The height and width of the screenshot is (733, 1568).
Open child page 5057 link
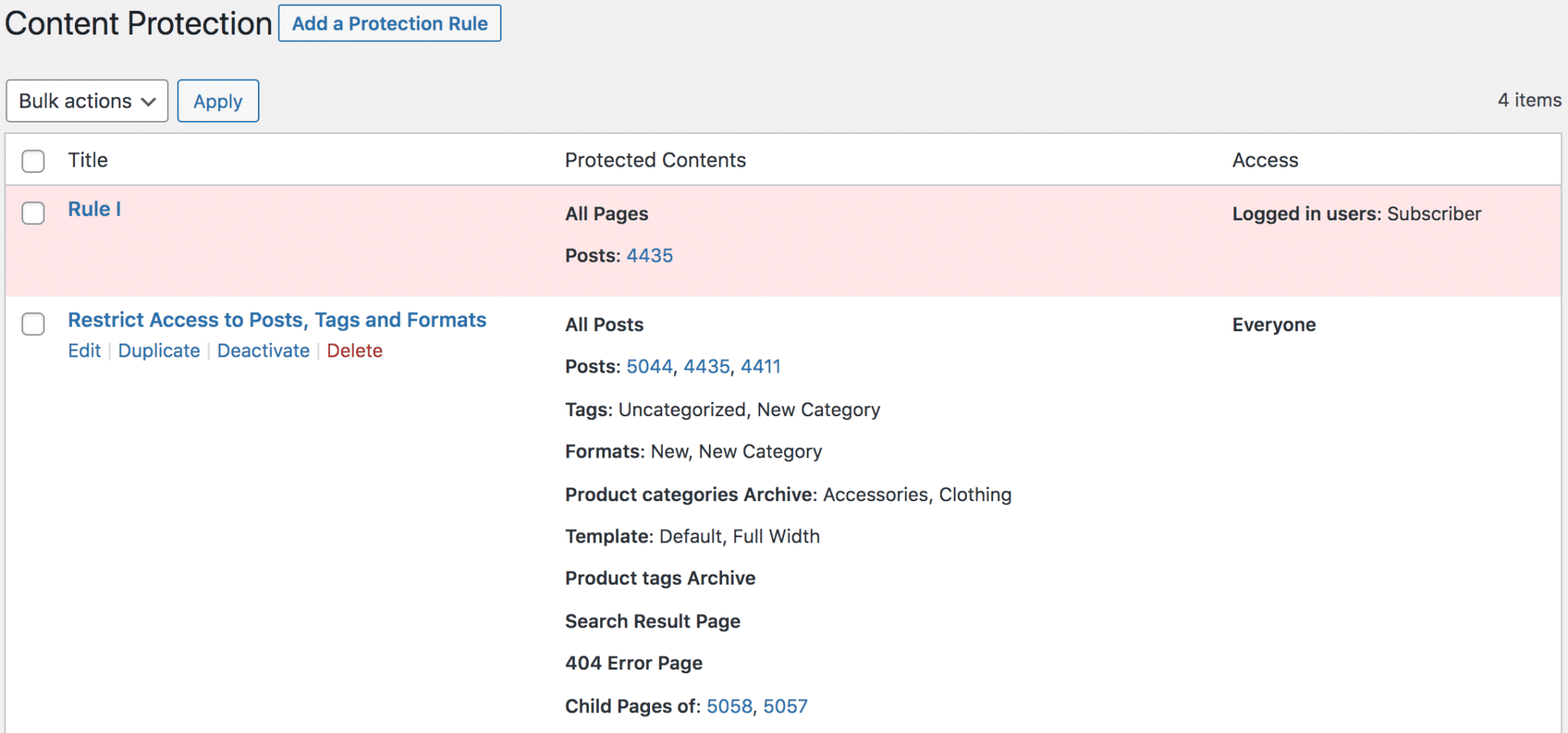pyautogui.click(x=786, y=706)
